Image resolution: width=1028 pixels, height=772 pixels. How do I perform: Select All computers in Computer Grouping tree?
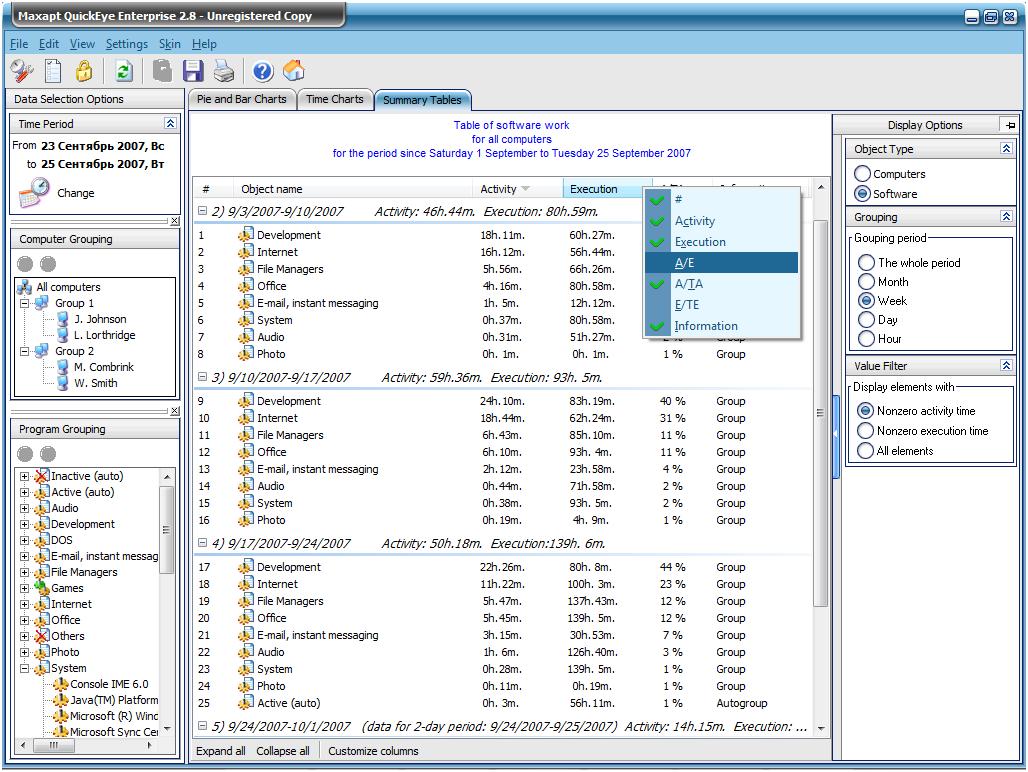(68, 287)
